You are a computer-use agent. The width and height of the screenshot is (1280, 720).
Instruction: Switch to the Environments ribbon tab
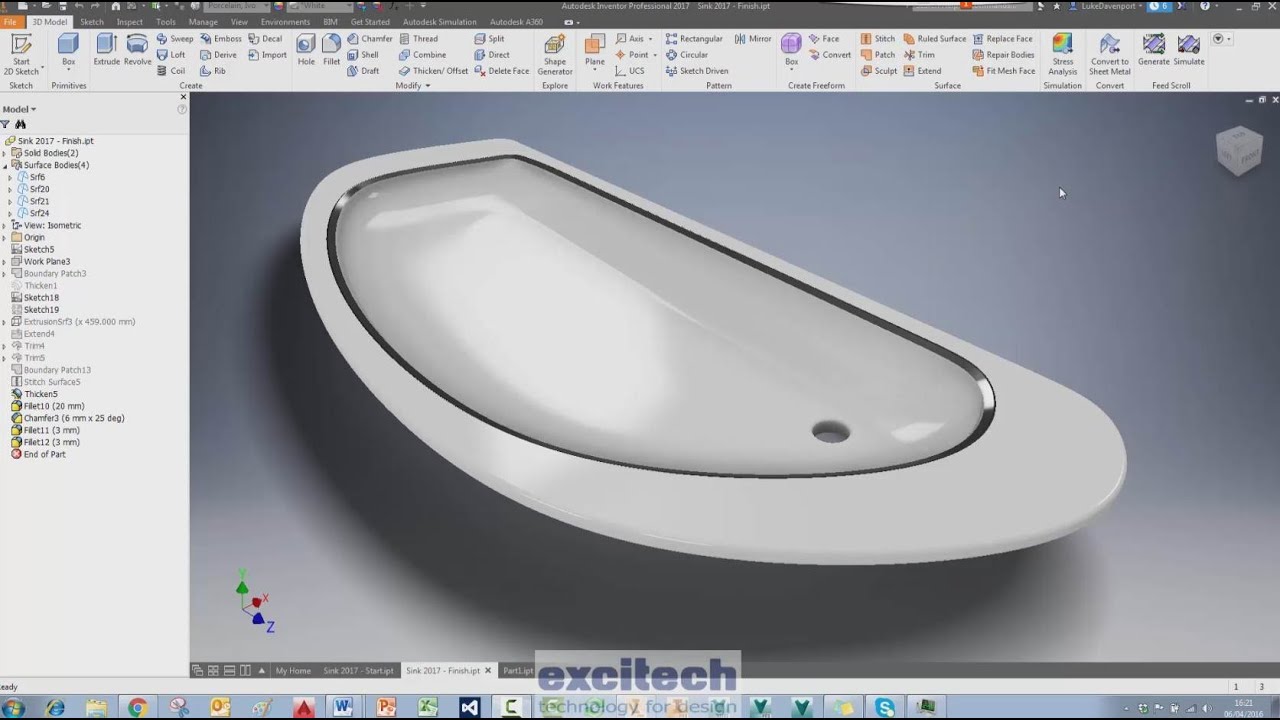(x=285, y=21)
